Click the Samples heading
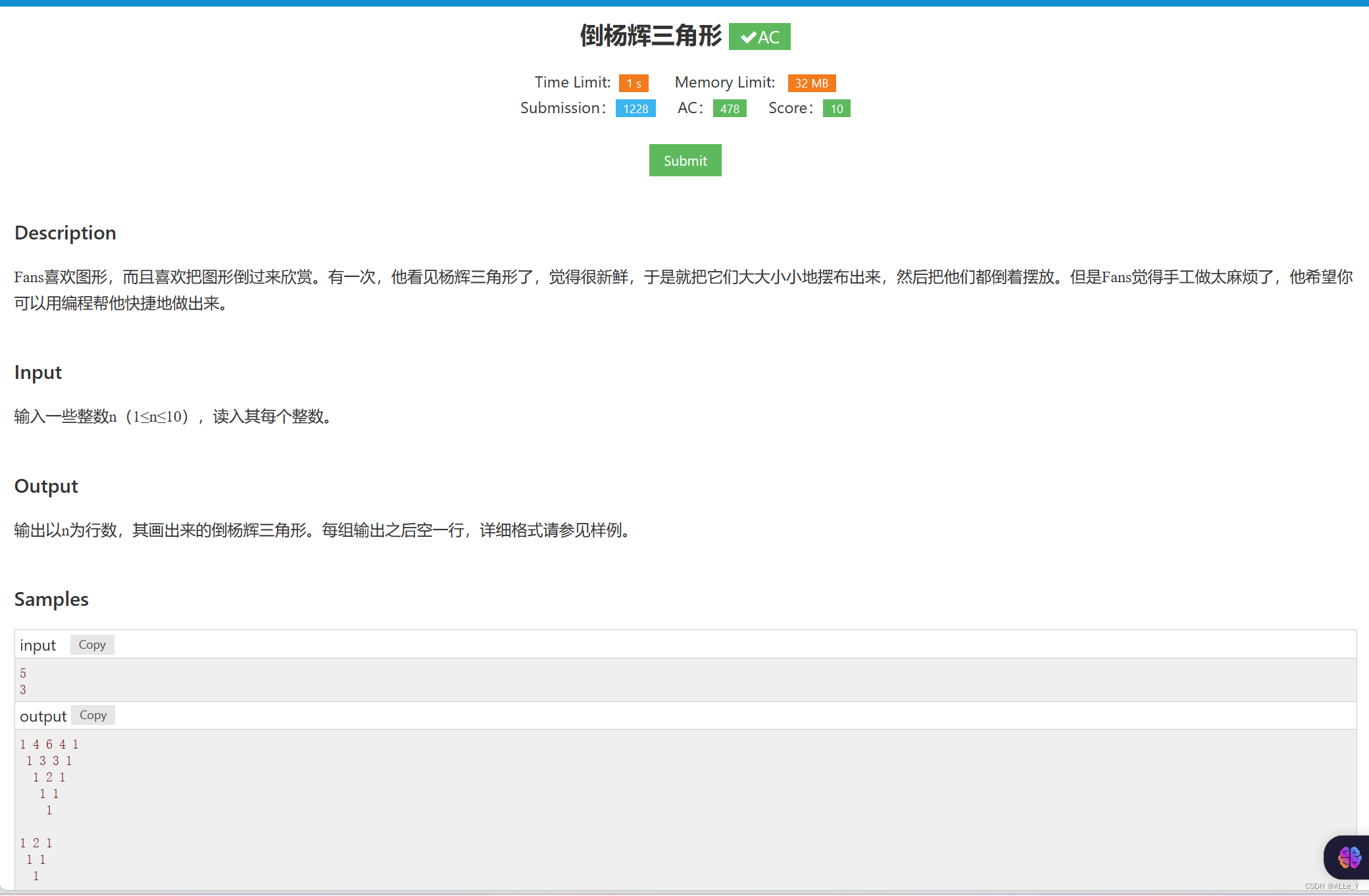This screenshot has height=896, width=1369. tap(51, 599)
